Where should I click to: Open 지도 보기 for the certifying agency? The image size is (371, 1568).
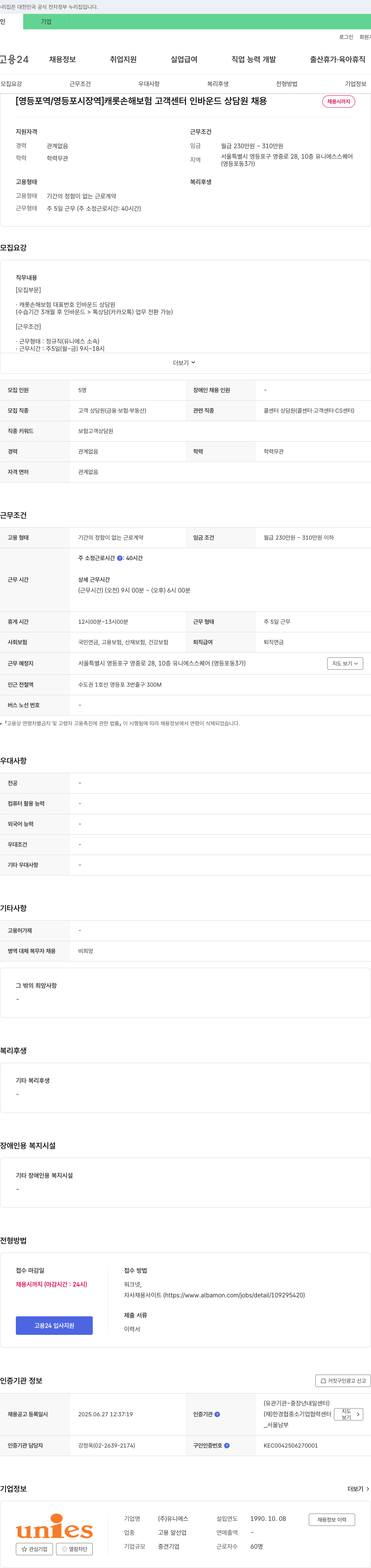click(349, 1414)
